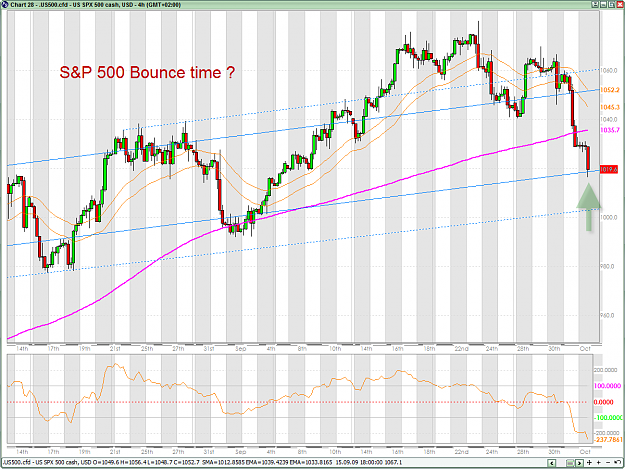Click the chart title text 'Chart 28 - .US500.cfd'

pos(39,5)
